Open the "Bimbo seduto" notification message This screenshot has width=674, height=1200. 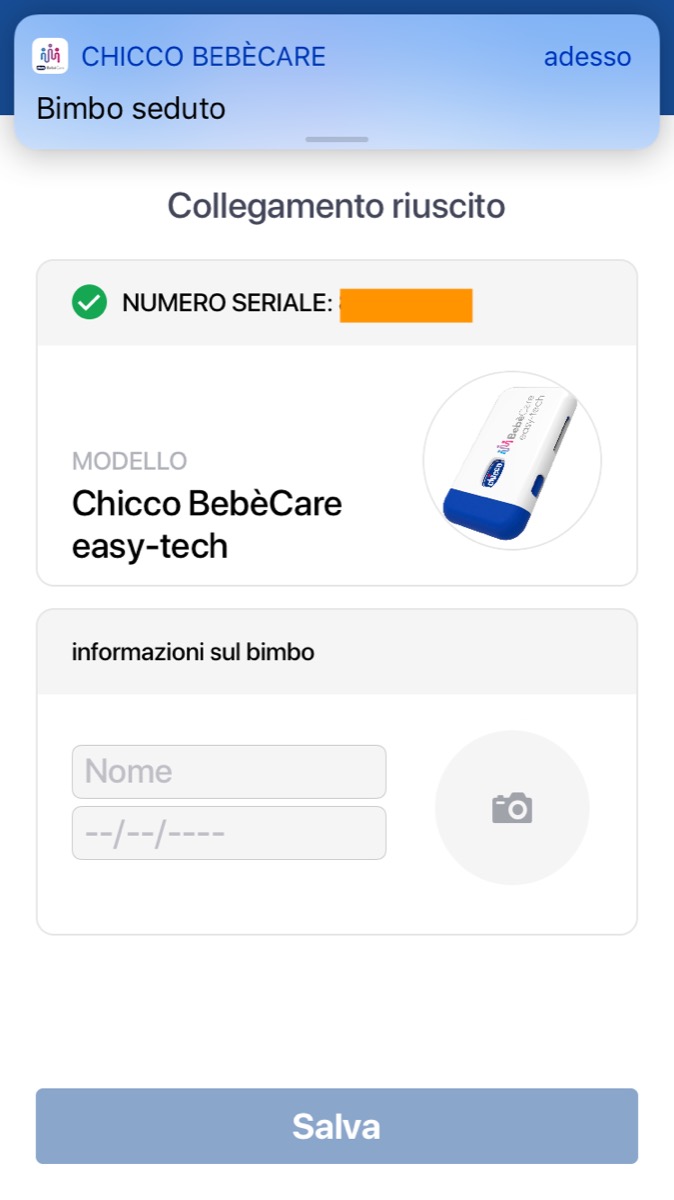131,108
